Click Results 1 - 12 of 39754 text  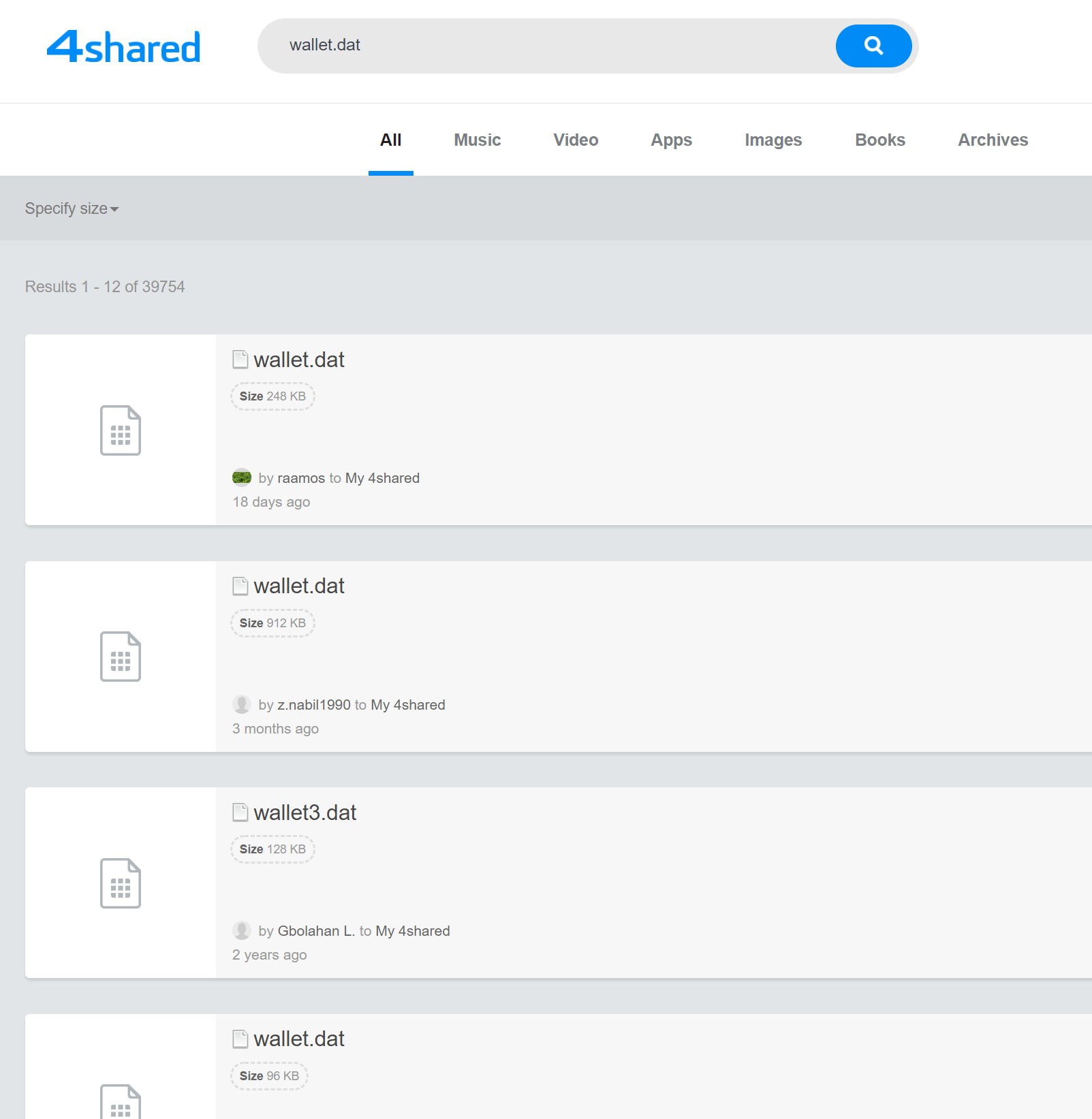pyautogui.click(x=105, y=287)
